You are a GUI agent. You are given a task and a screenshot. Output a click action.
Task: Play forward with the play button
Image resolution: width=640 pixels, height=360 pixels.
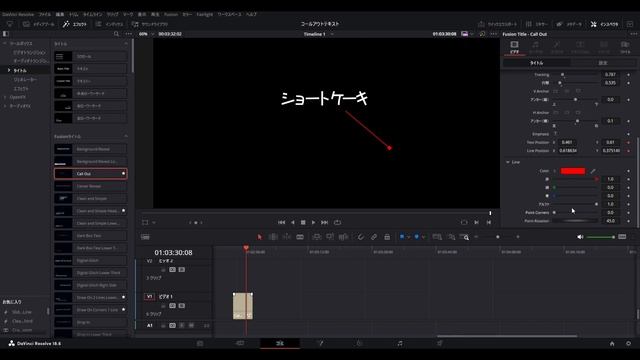(x=313, y=222)
